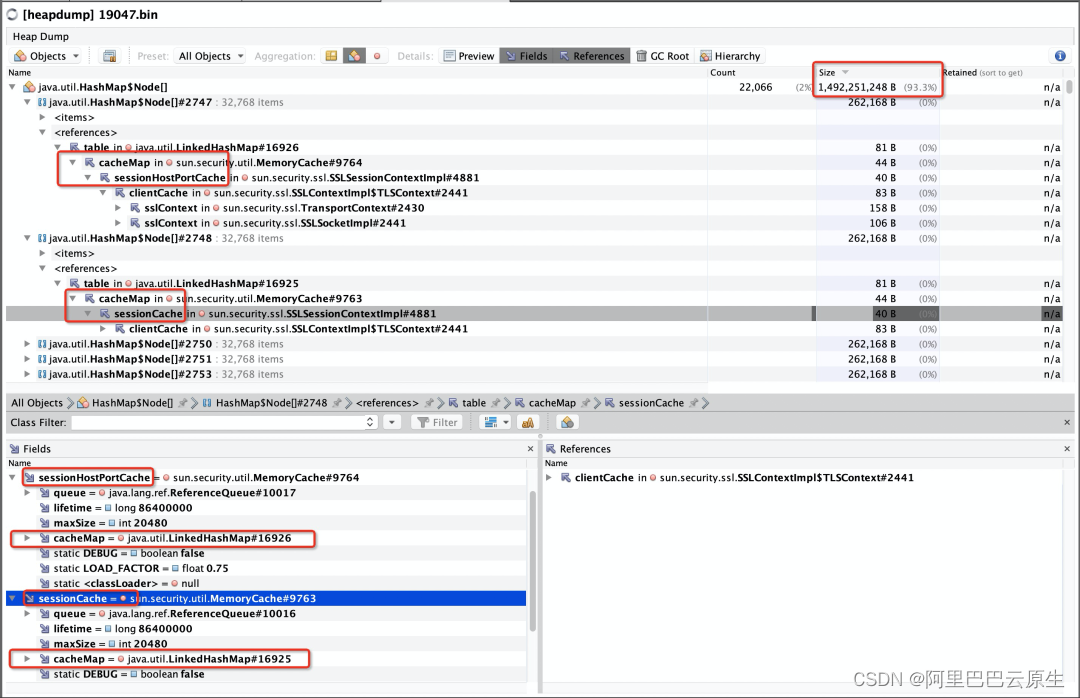Click HashMap$Node[] breadcrumb item
Viewport: 1080px width, 698px height.
(132, 403)
